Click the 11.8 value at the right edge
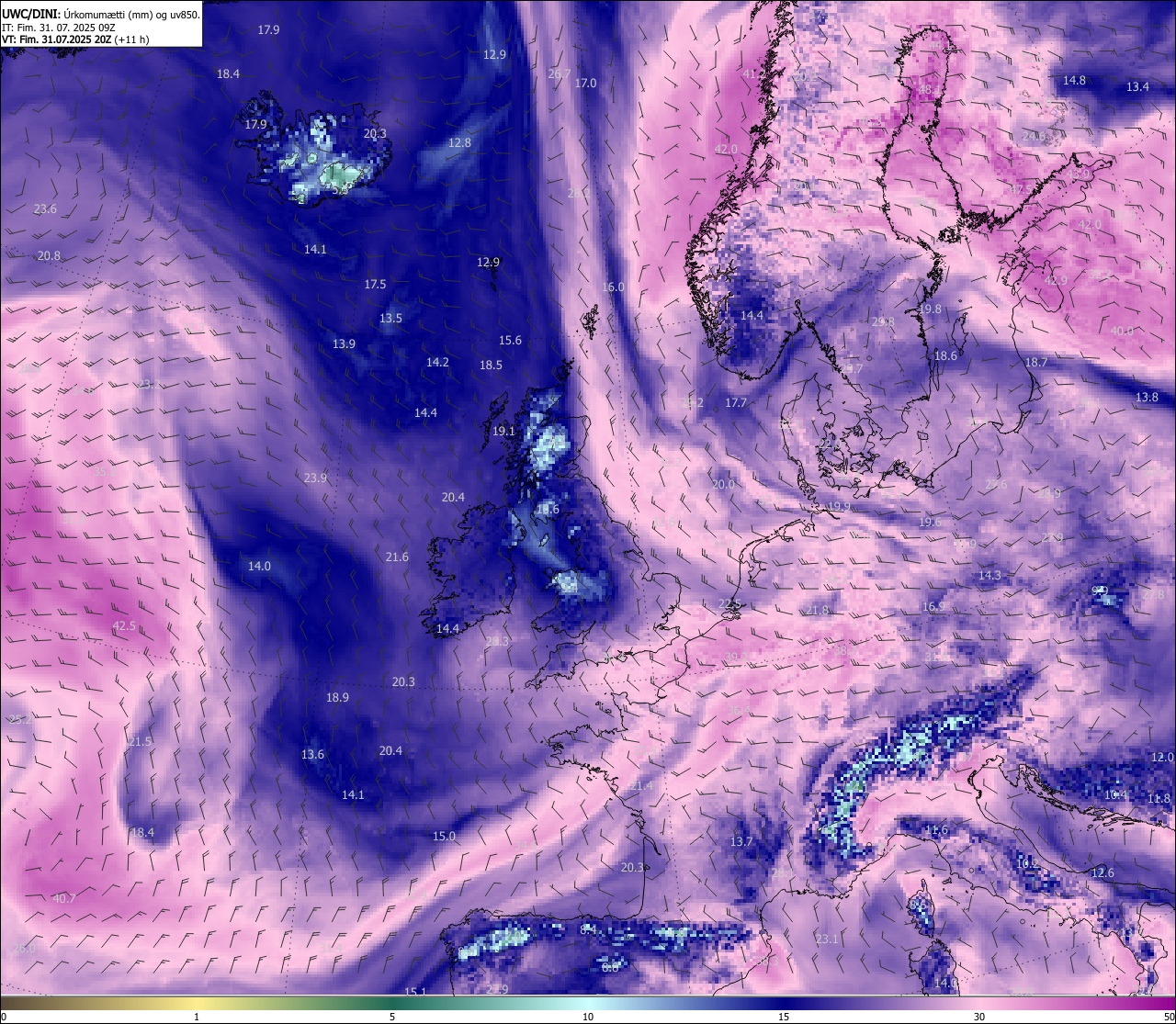Viewport: 1176px width, 1024px height. pos(1159,799)
